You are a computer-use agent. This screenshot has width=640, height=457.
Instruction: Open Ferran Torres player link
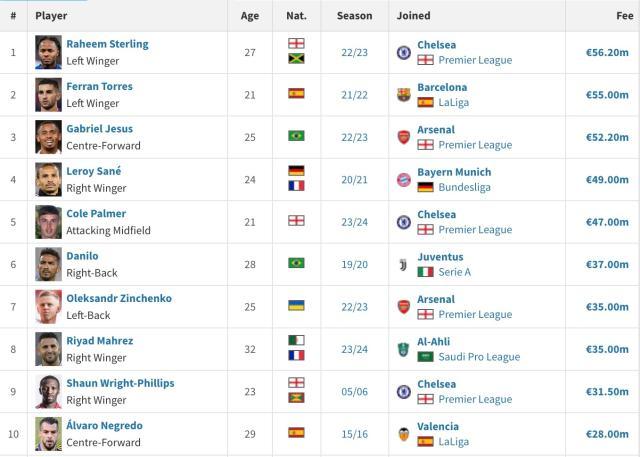tap(99, 86)
